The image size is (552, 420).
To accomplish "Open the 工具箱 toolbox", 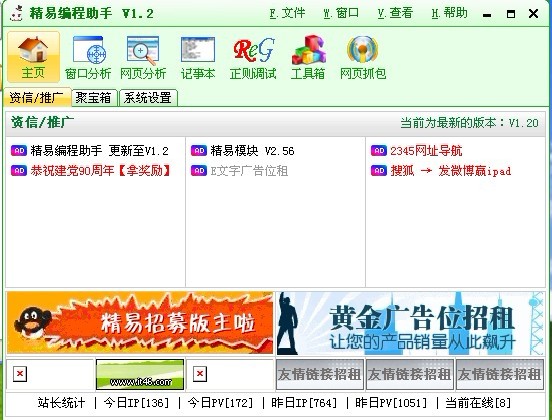I will pos(308,57).
